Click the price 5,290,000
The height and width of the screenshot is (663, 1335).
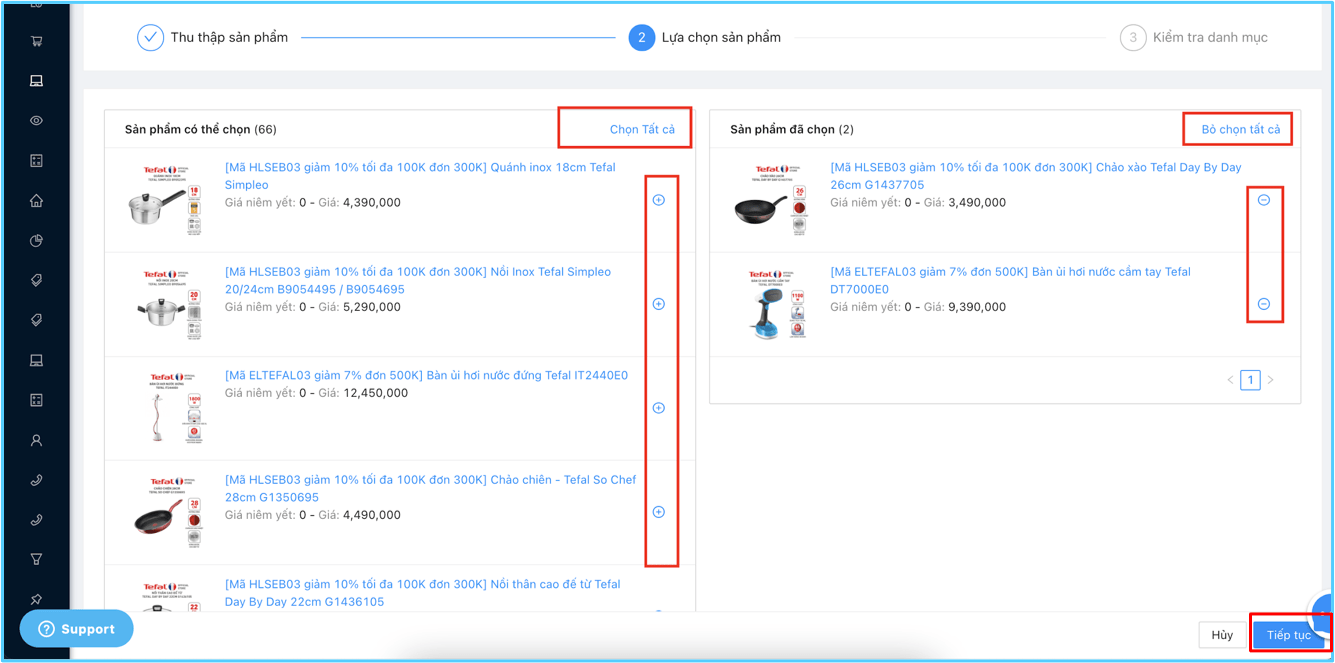coord(372,307)
